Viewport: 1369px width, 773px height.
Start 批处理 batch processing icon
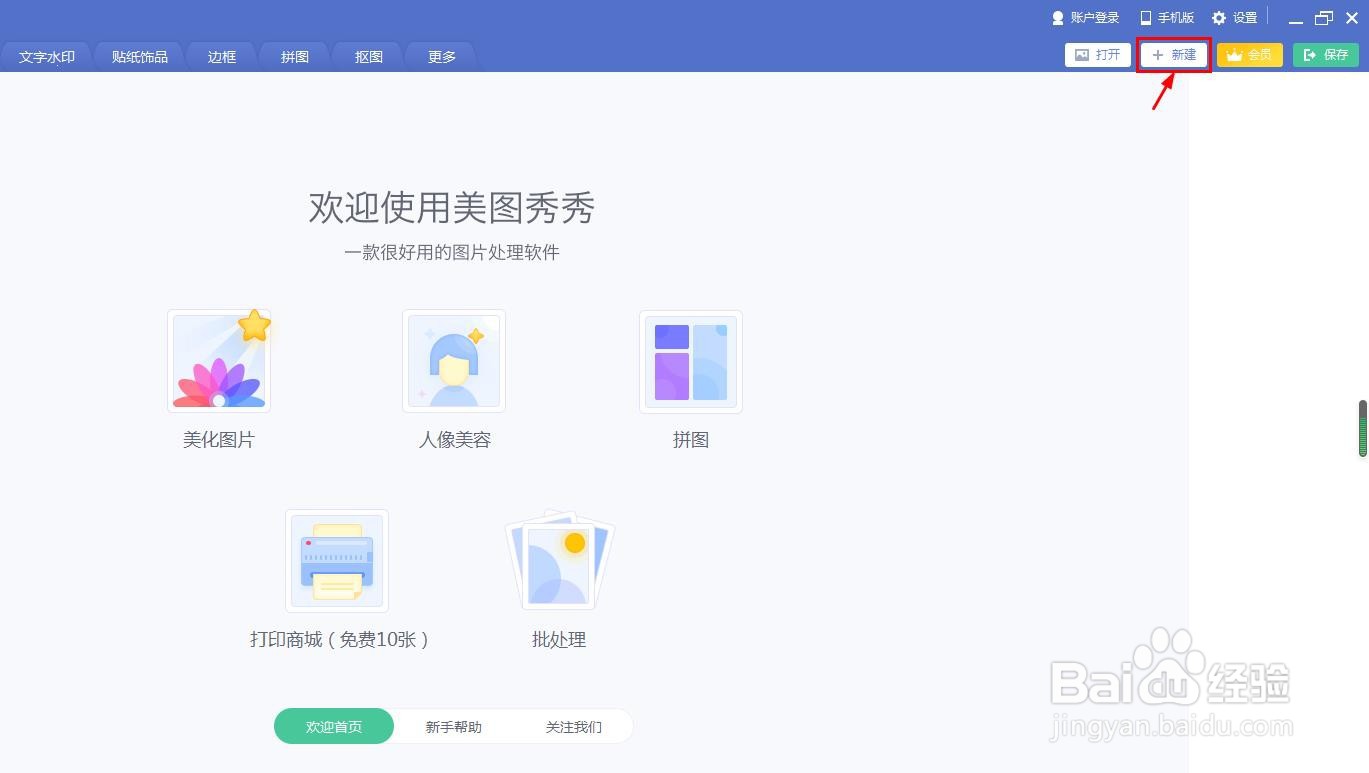[x=559, y=561]
